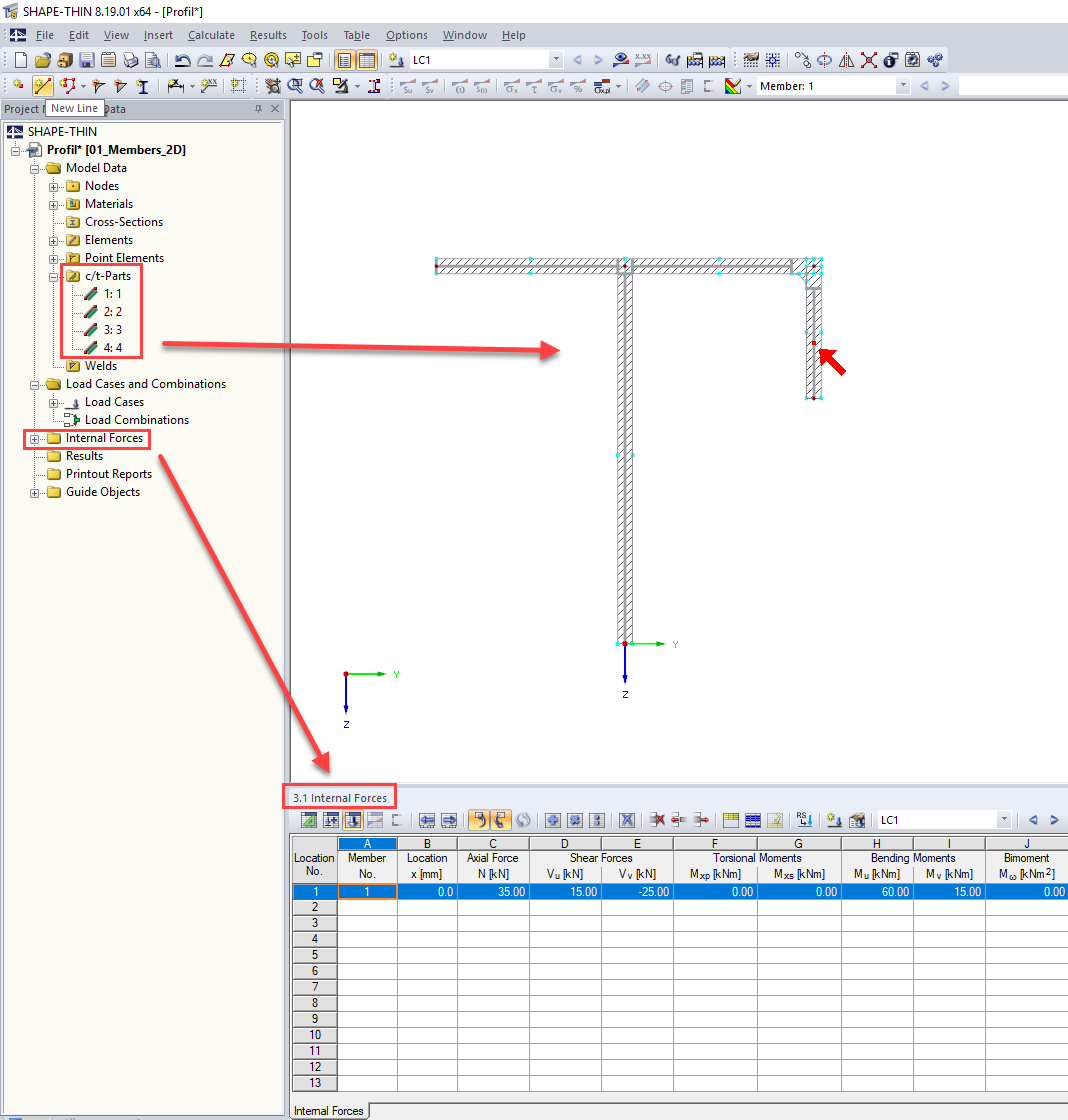Select the Printout Reports tree item
The image size is (1068, 1120).
109,474
